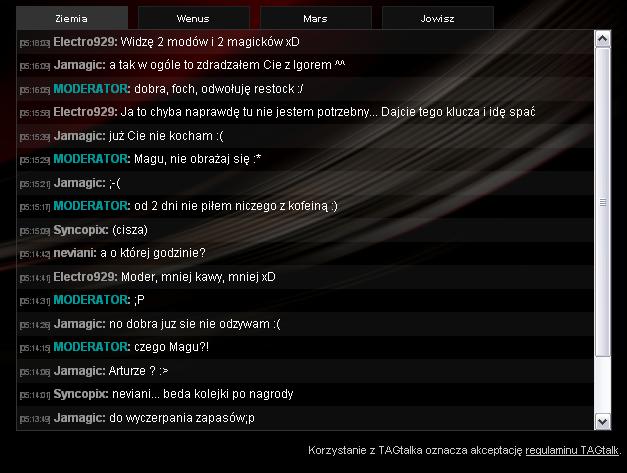Image resolution: width=627 pixels, height=473 pixels.
Task: Click the Magu, nie obrażaj się message
Action: pyautogui.click(x=198, y=159)
